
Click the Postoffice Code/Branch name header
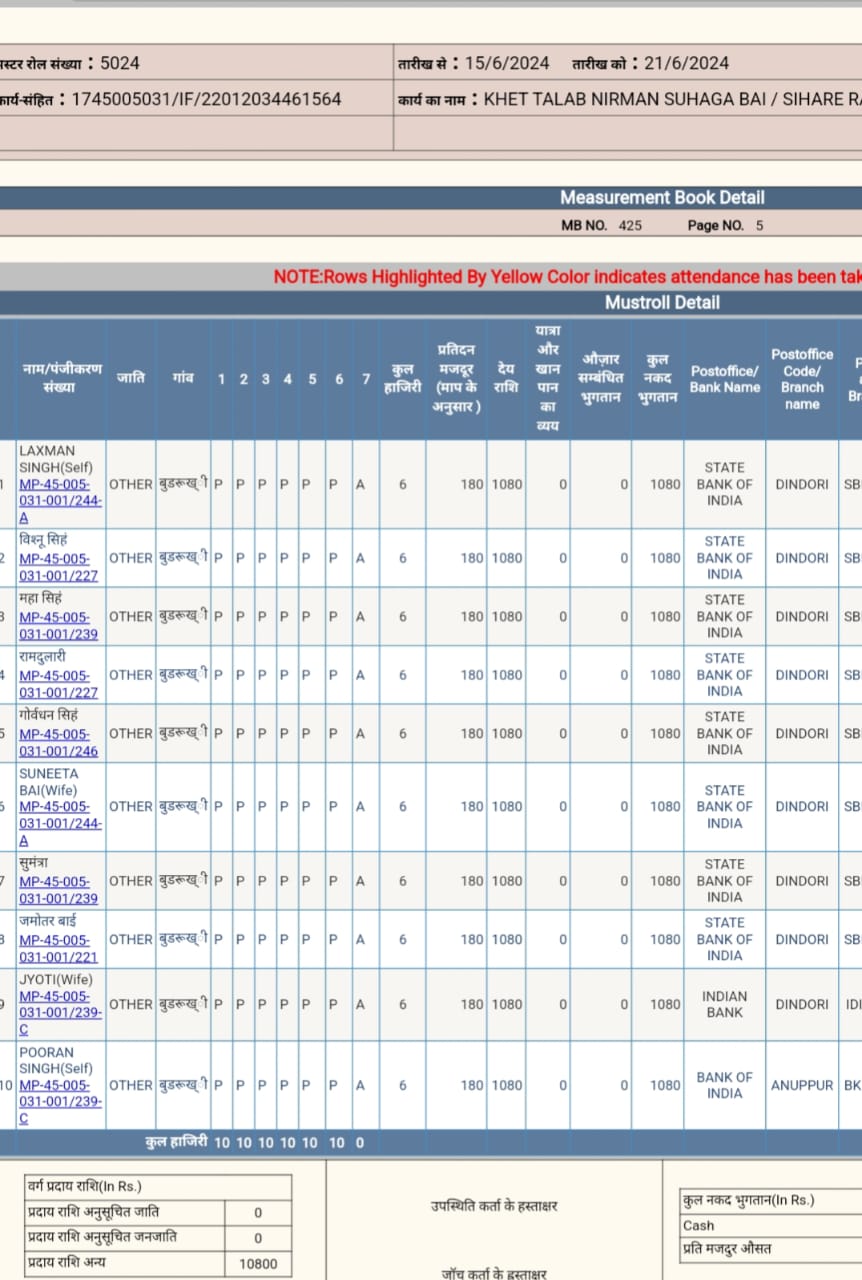pyautogui.click(x=802, y=378)
